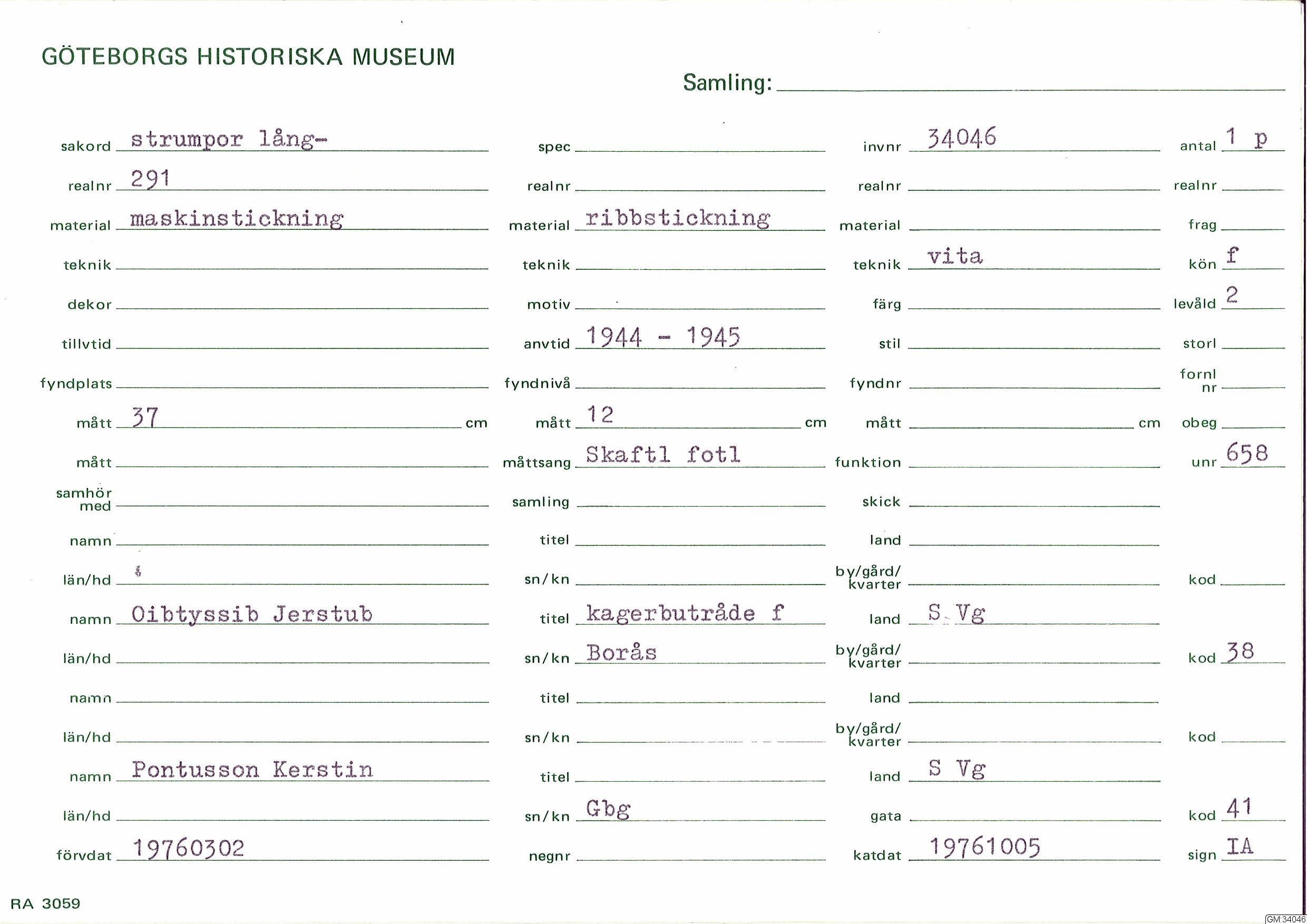Click the invnr value '34046'

tap(961, 138)
